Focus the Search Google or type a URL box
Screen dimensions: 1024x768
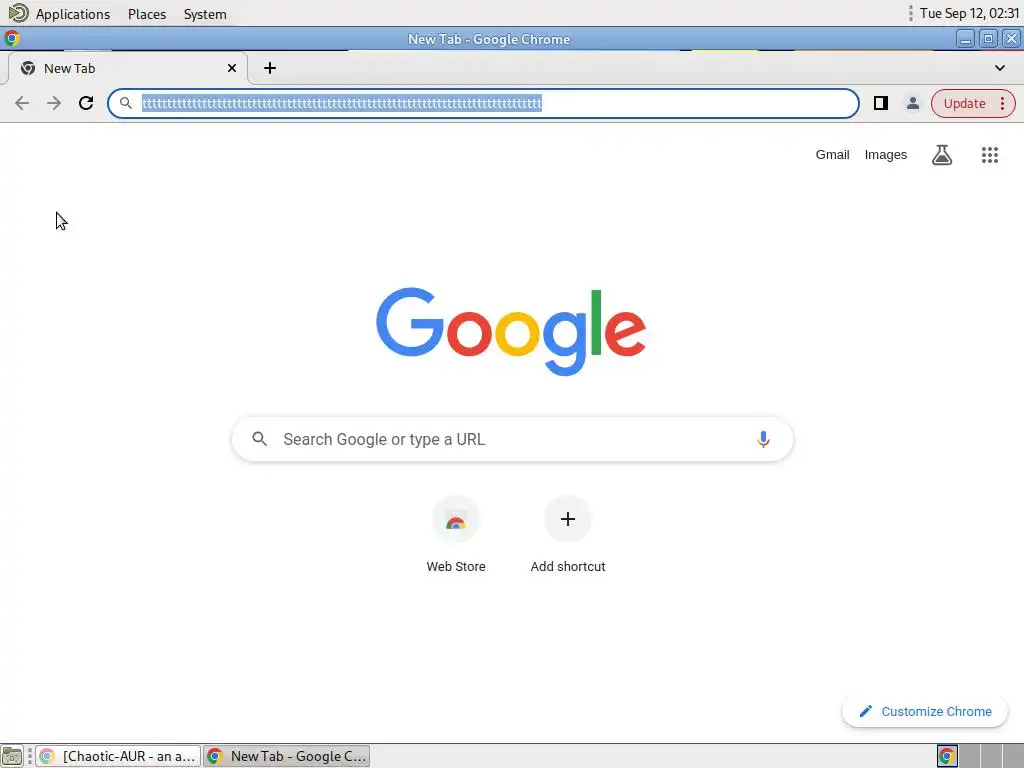coord(513,440)
